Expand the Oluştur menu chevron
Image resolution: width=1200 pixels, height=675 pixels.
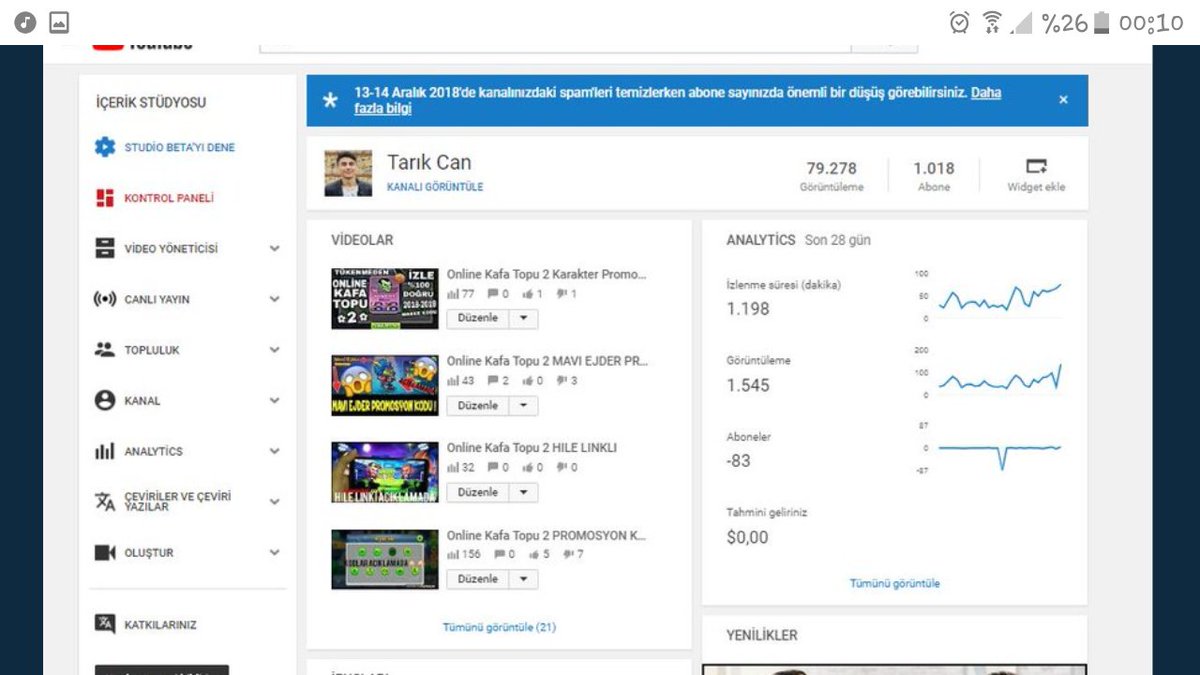[x=274, y=552]
